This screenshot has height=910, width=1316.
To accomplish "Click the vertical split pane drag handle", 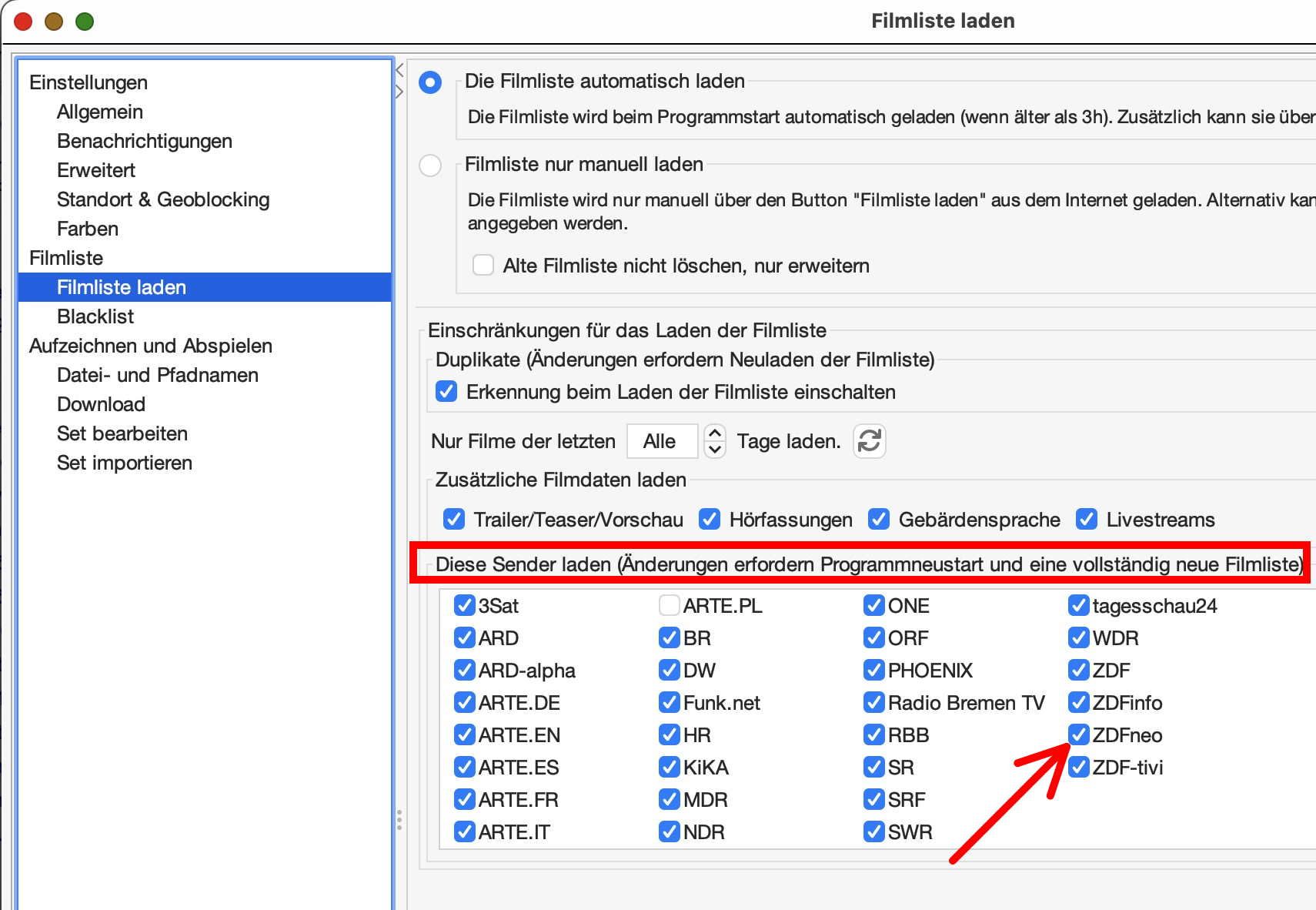I will coord(399,819).
